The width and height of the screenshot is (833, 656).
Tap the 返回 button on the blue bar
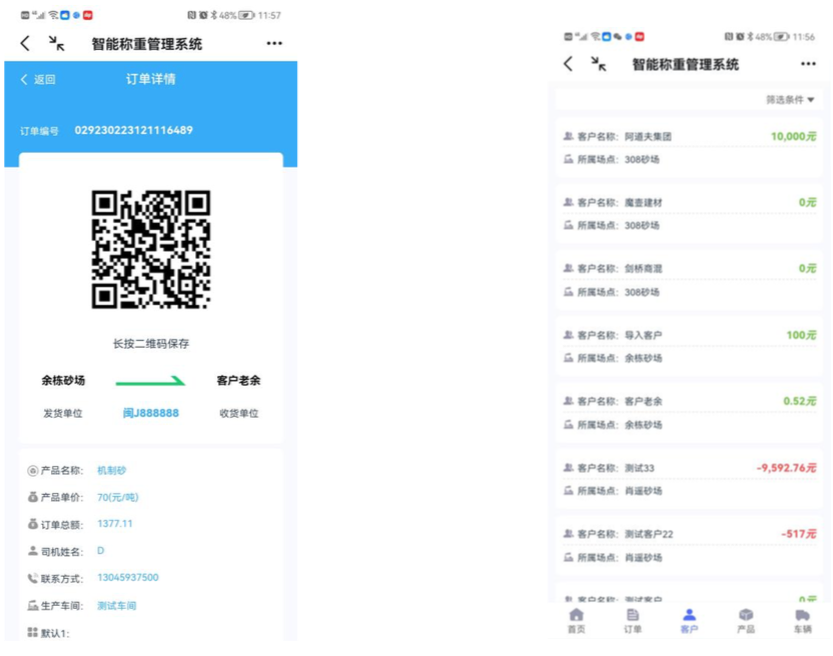(x=38, y=80)
